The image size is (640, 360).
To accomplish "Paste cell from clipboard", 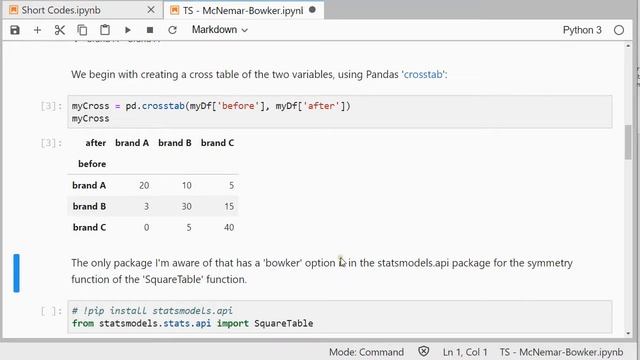I will coord(105,30).
